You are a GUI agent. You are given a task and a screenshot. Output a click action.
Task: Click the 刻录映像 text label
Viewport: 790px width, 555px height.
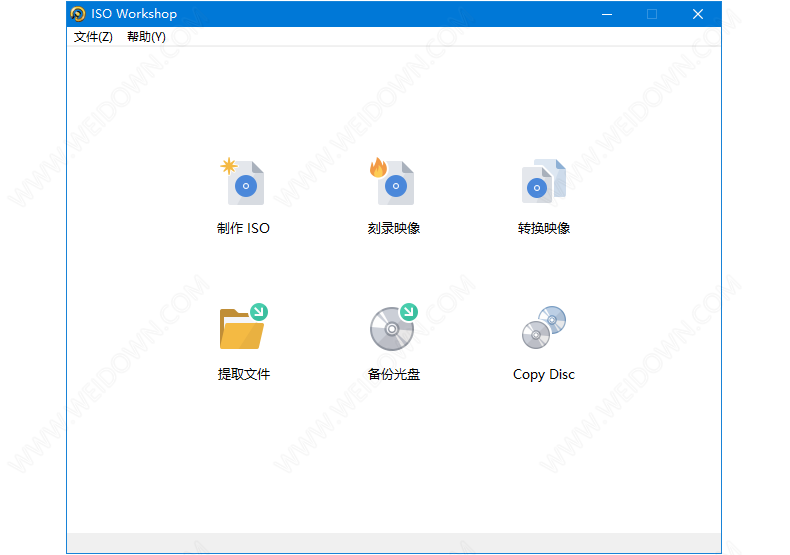coord(393,228)
